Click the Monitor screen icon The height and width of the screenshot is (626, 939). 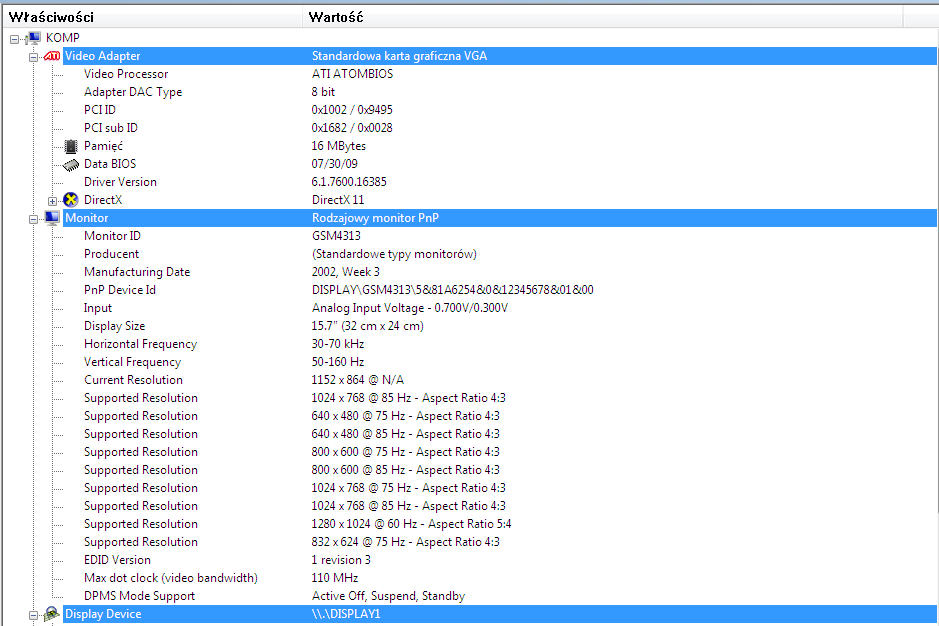coord(52,218)
